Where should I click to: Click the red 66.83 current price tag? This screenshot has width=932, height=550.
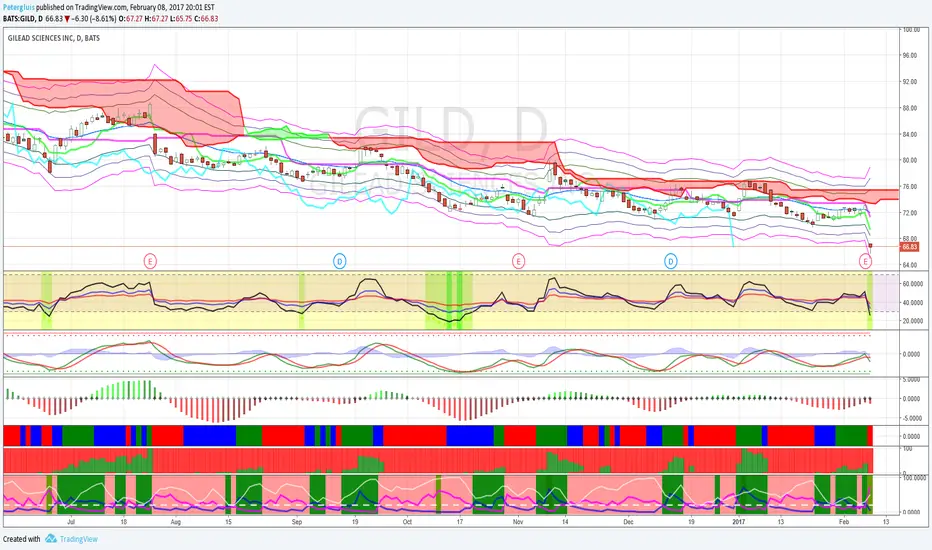point(909,246)
